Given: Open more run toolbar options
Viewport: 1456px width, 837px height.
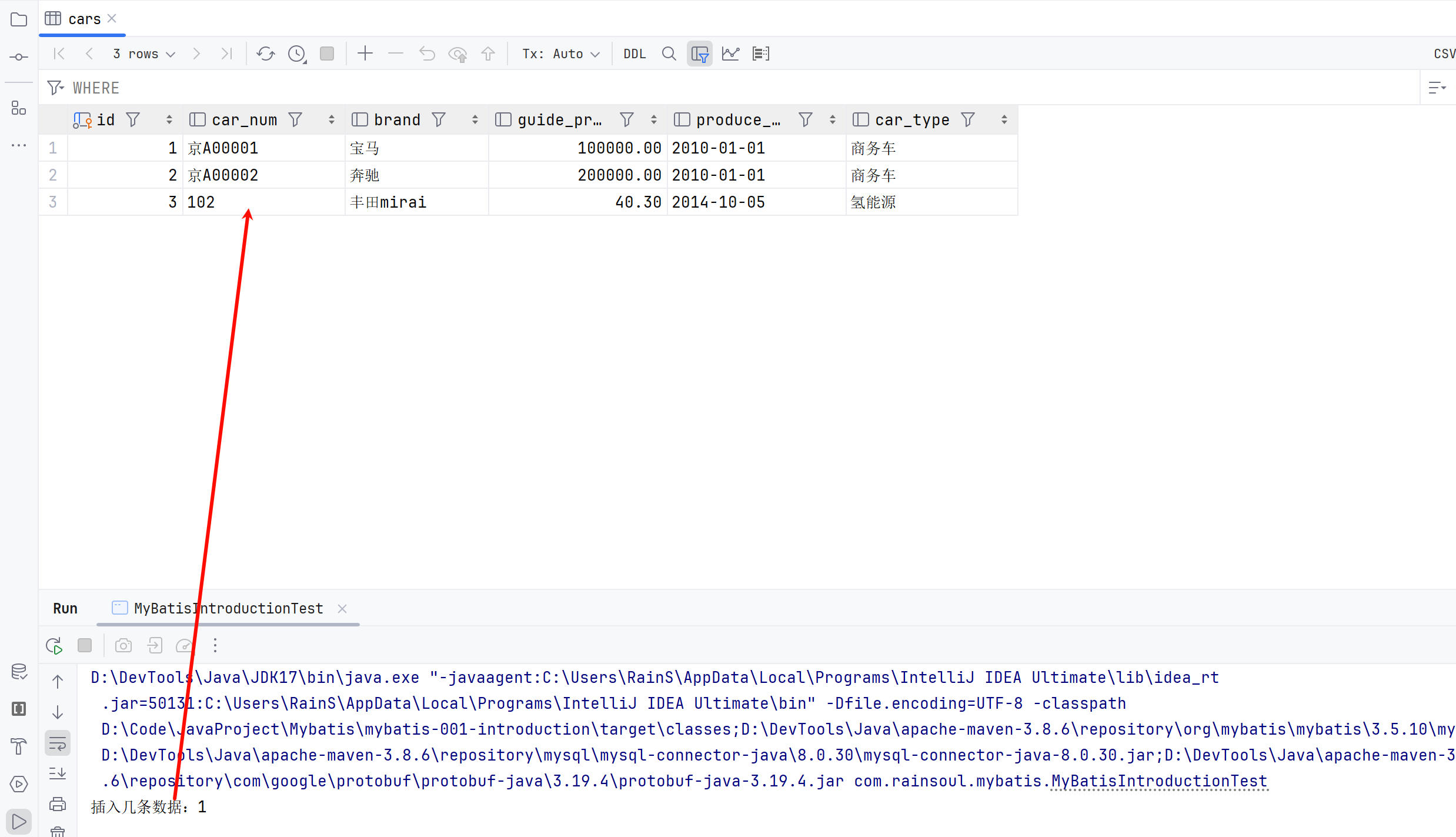Looking at the screenshot, I should click(215, 646).
